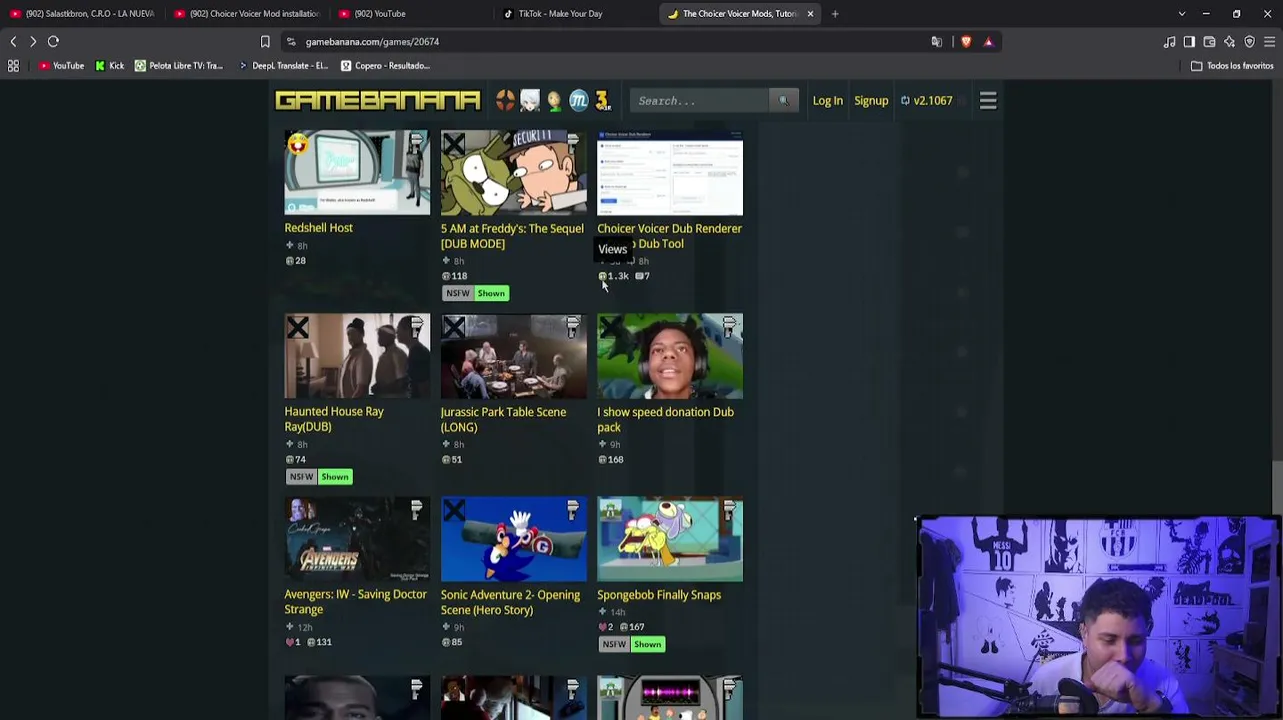Screen dimensions: 1283x720
Task: Click the Brave Rewards triangle icon
Action: point(988,42)
